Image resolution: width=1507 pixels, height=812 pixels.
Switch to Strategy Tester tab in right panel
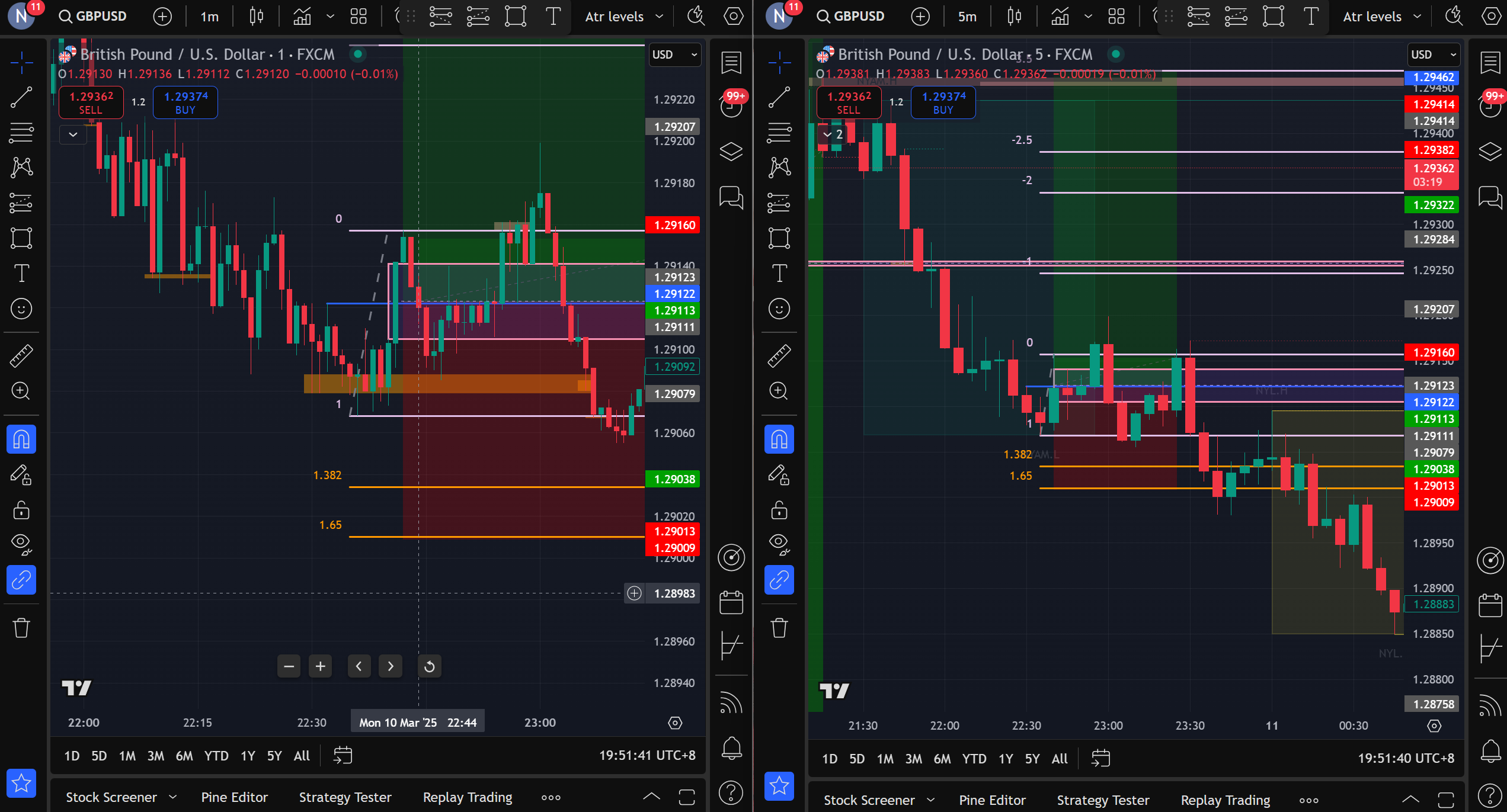pyautogui.click(x=1103, y=800)
